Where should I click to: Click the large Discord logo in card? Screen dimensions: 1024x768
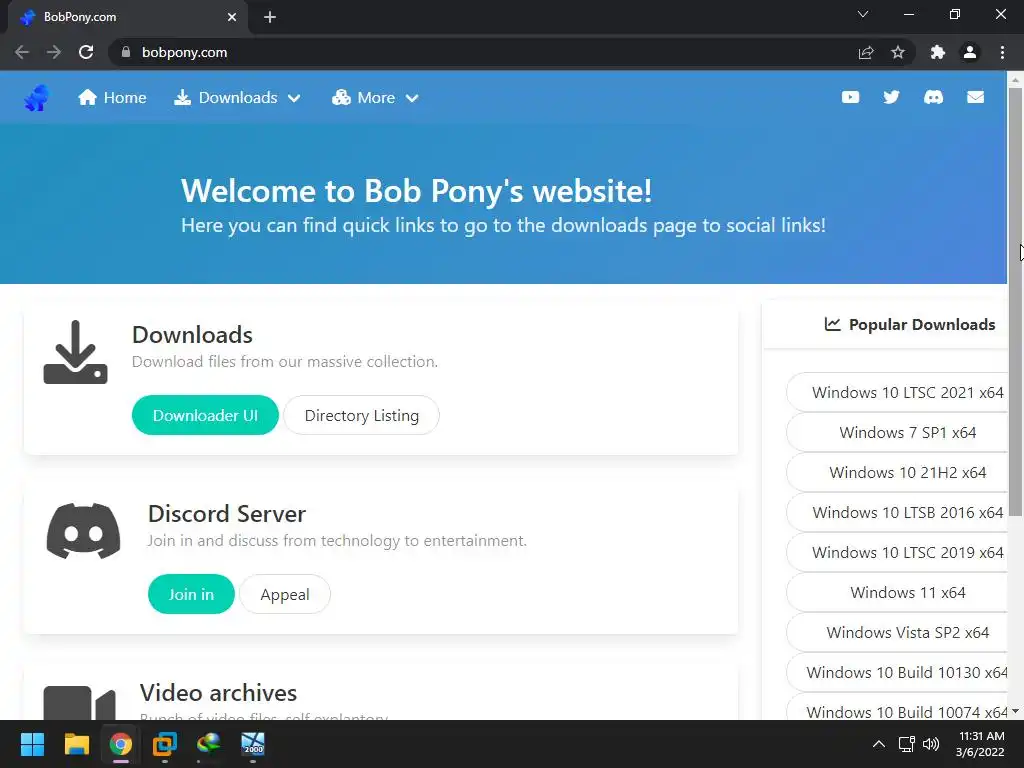[83, 530]
